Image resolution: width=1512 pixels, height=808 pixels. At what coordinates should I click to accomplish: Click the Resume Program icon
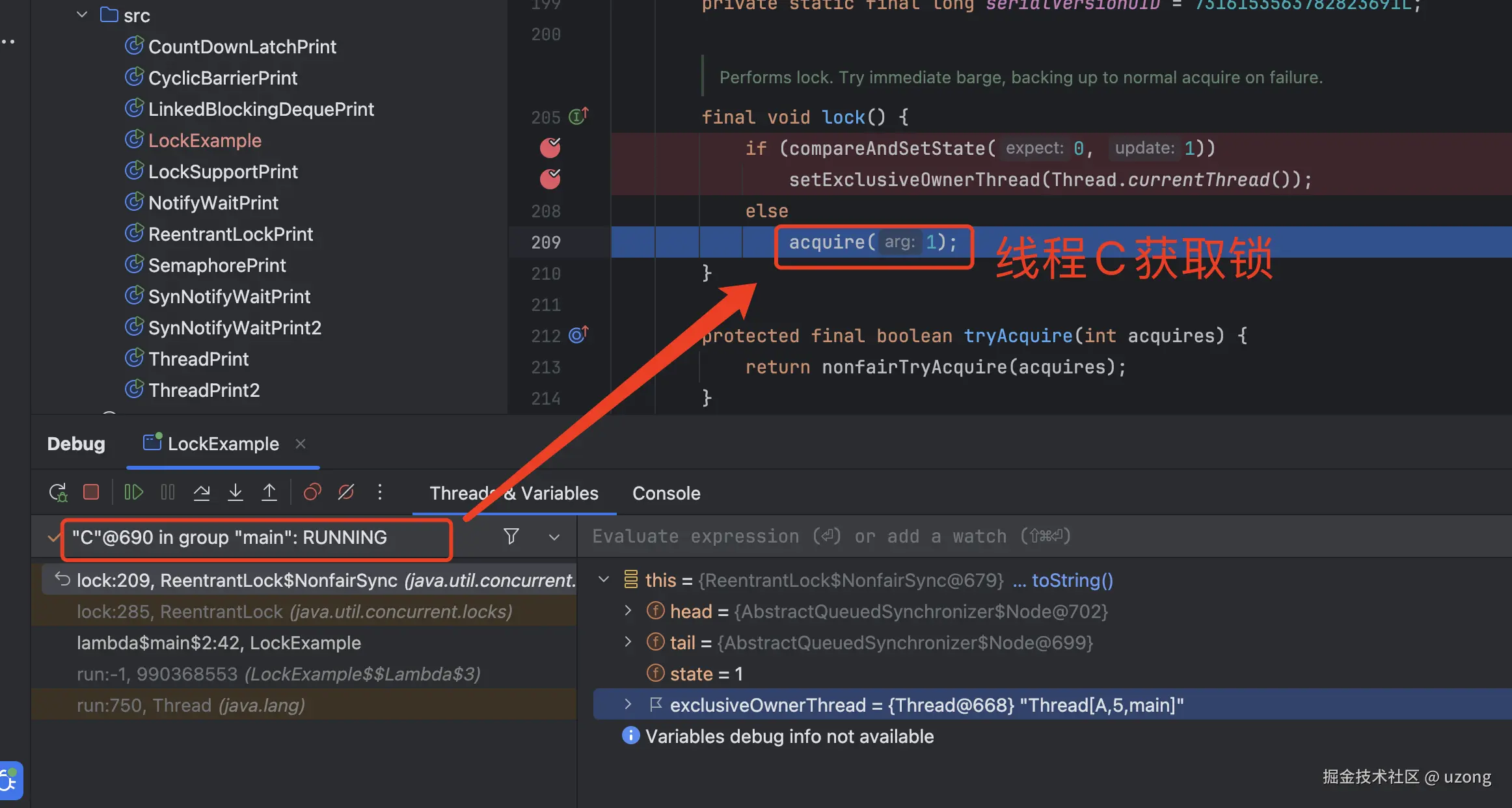(x=133, y=492)
